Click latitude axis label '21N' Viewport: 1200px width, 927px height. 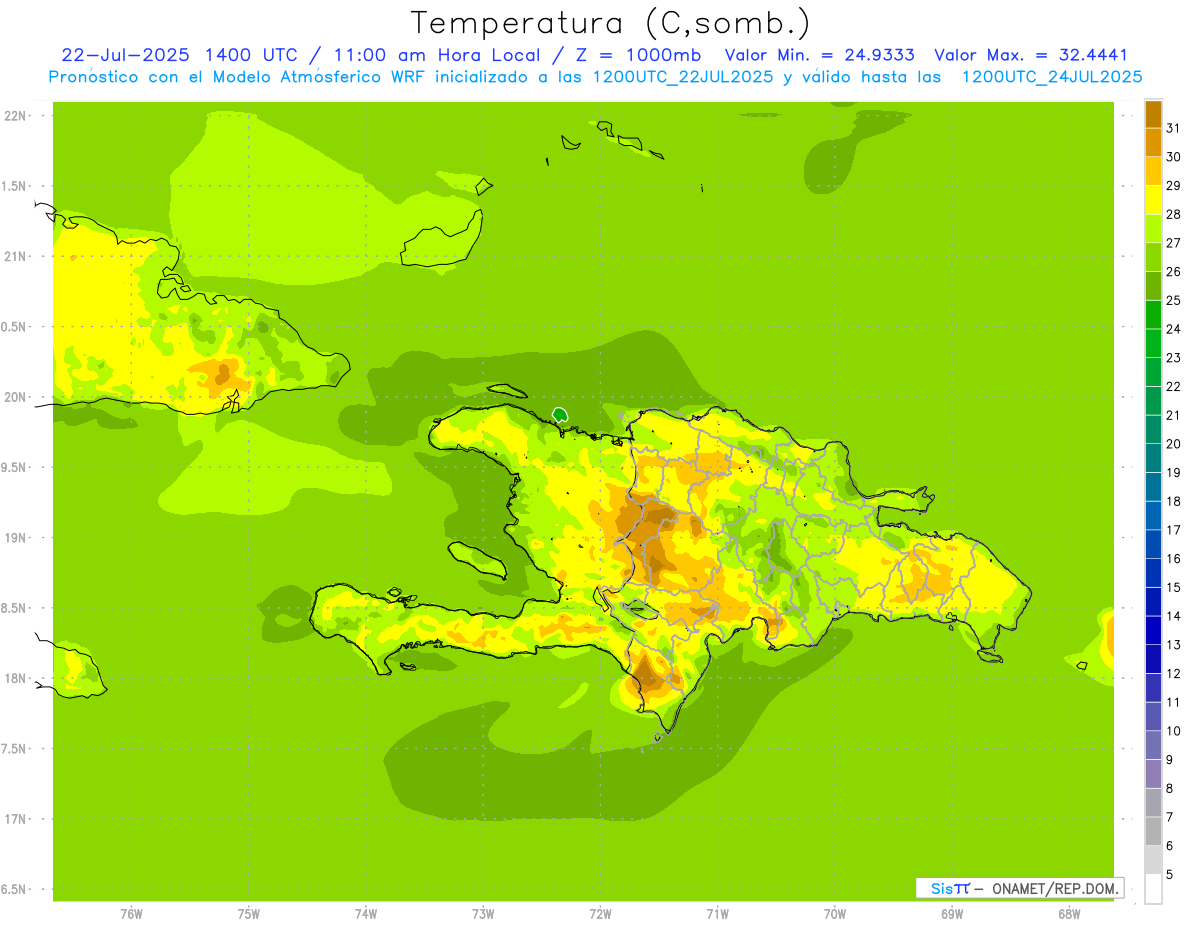tap(15, 257)
